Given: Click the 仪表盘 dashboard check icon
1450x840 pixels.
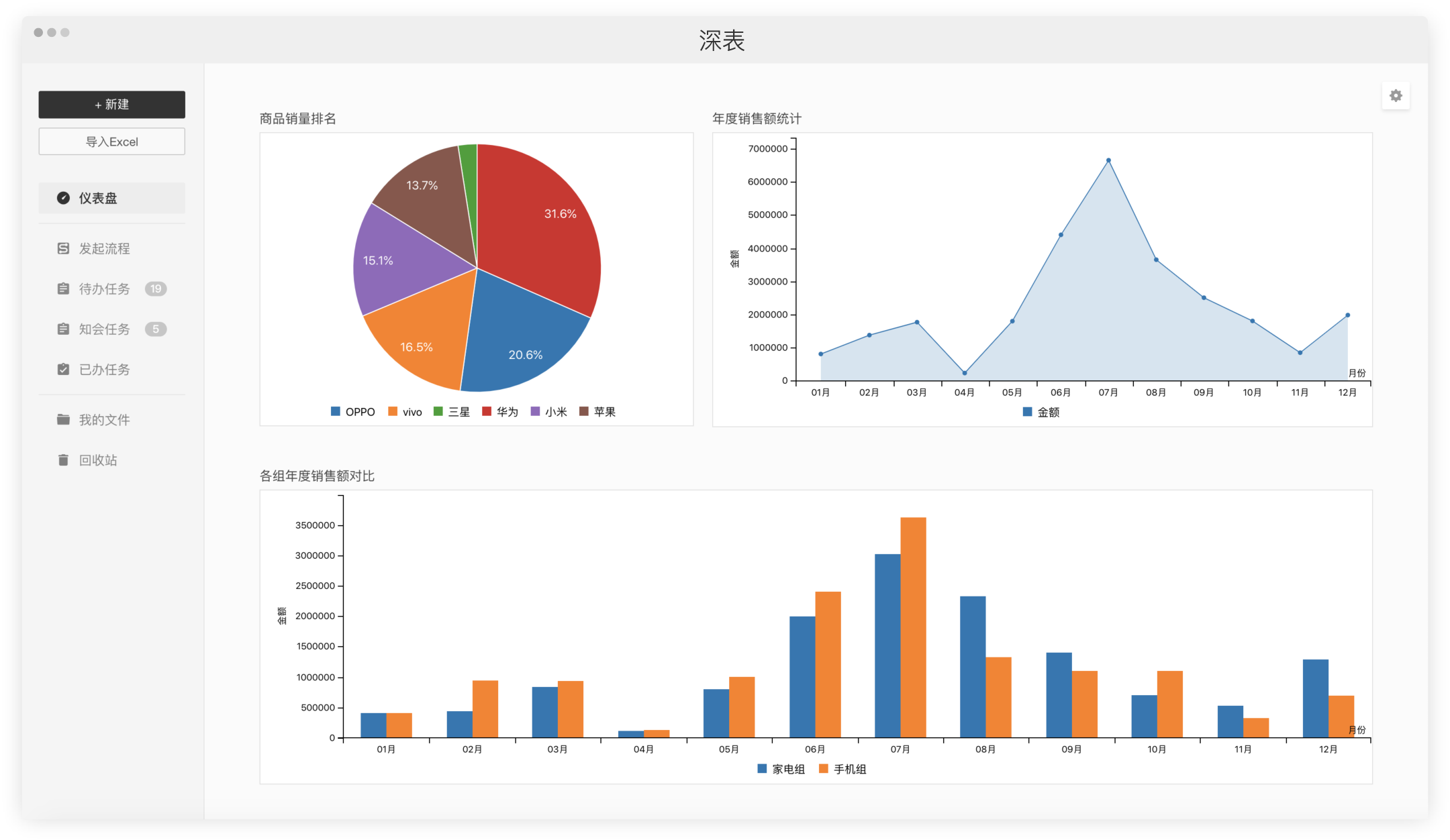Looking at the screenshot, I should (63, 198).
